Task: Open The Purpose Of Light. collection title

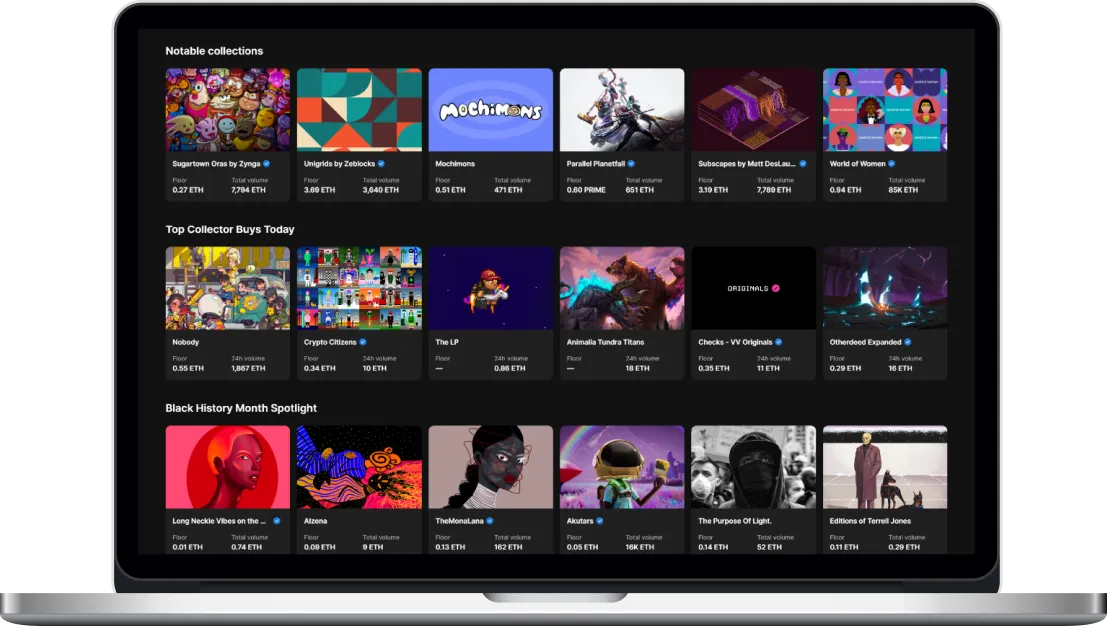Action: [x=735, y=521]
